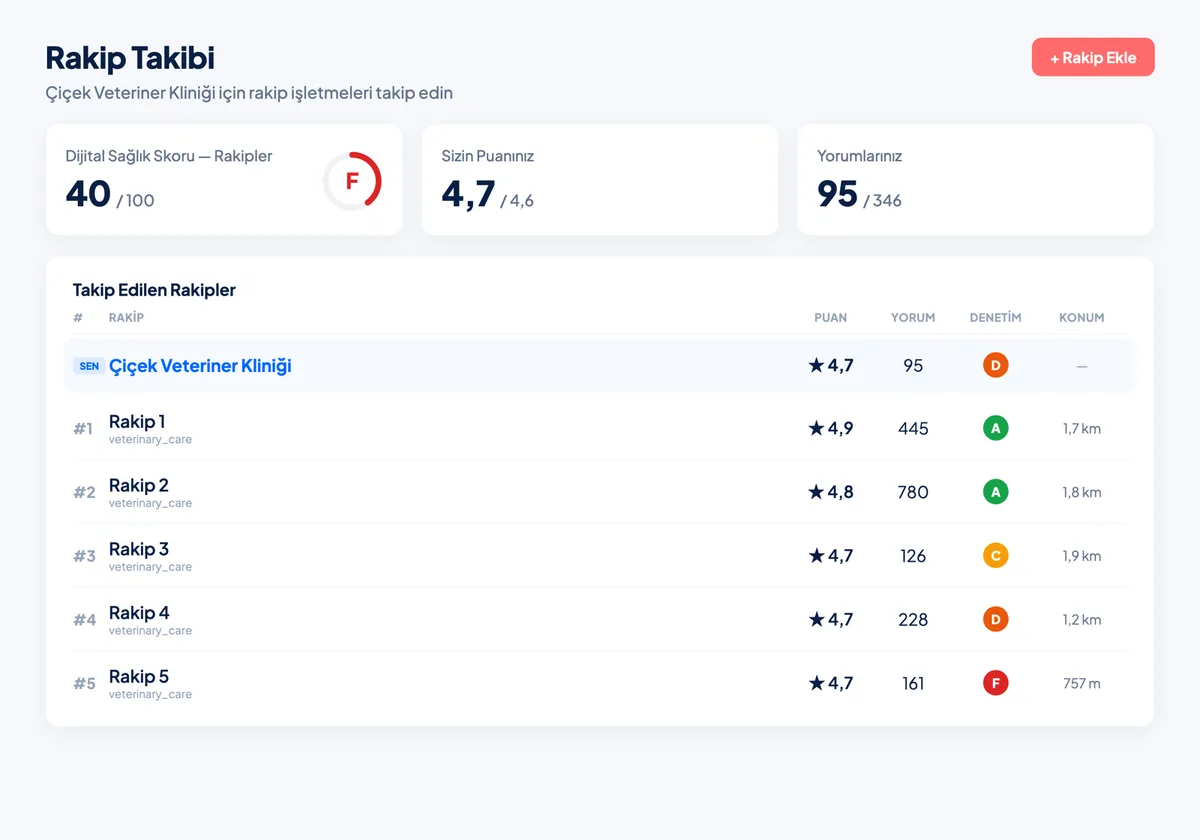The width and height of the screenshot is (1200, 840).
Task: Open the Rakip 1 competitor name
Action: [x=137, y=422]
